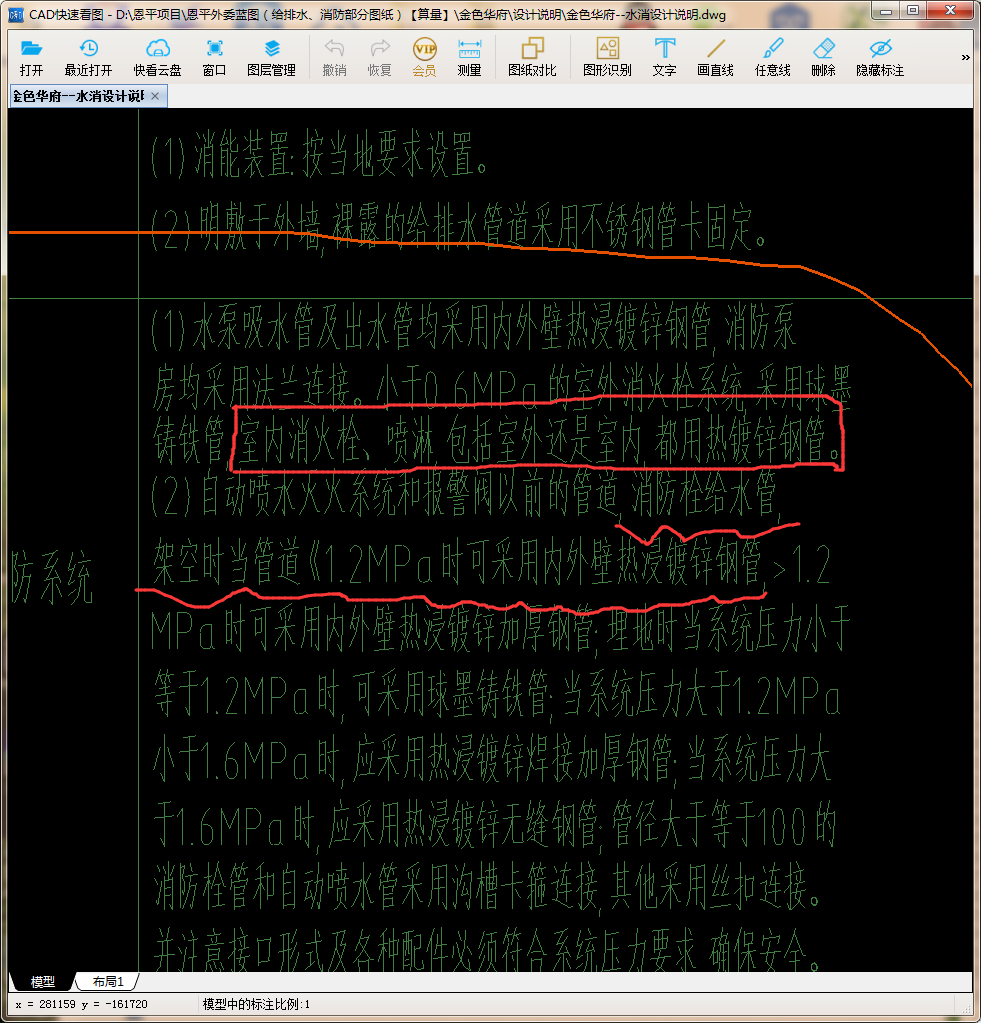The height and width of the screenshot is (1023, 981).
Task: Select the Freehand Line (任意线) tool
Action: [x=772, y=57]
